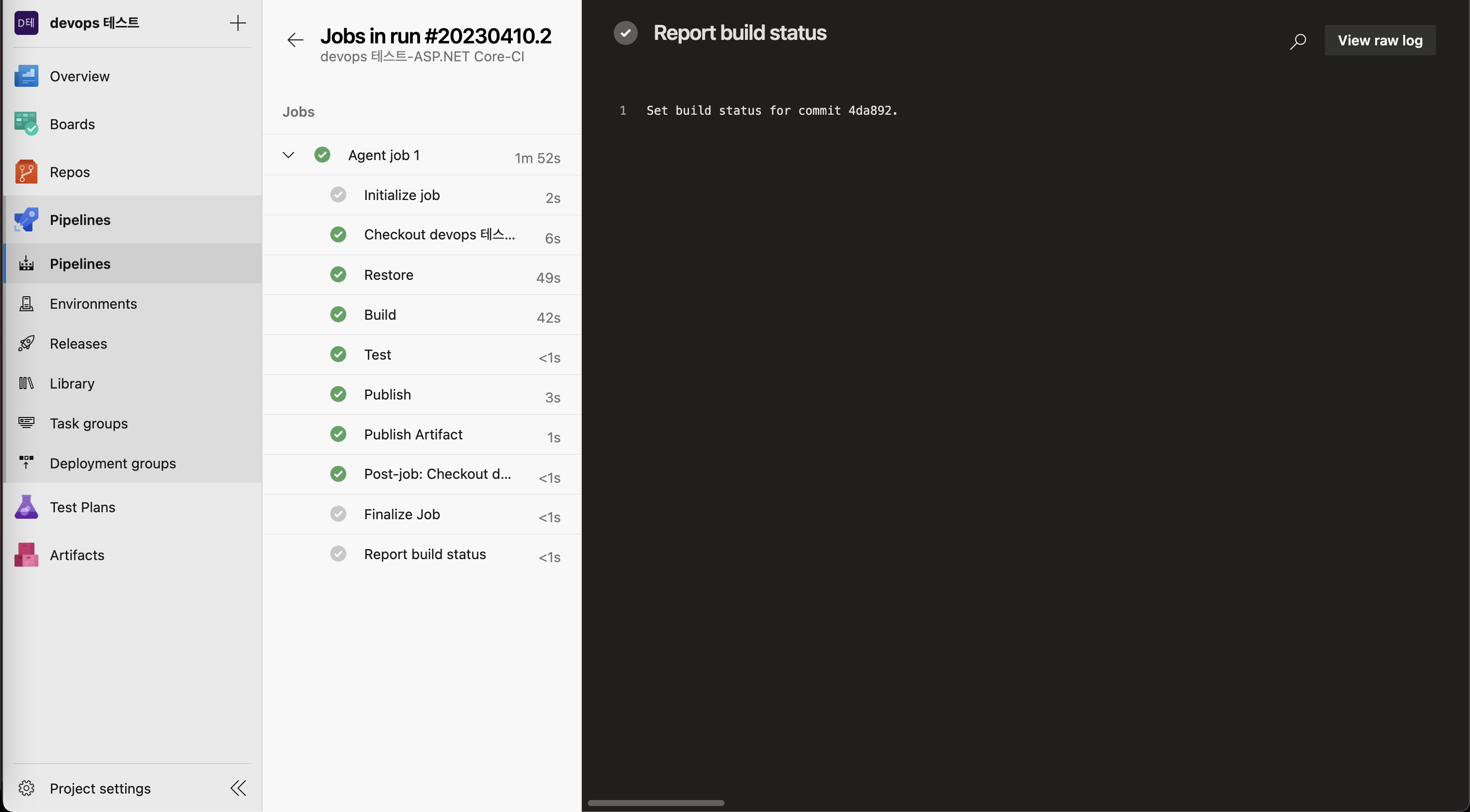Select Environments in Pipelines submenu
This screenshot has height=812, width=1470.
click(x=93, y=303)
